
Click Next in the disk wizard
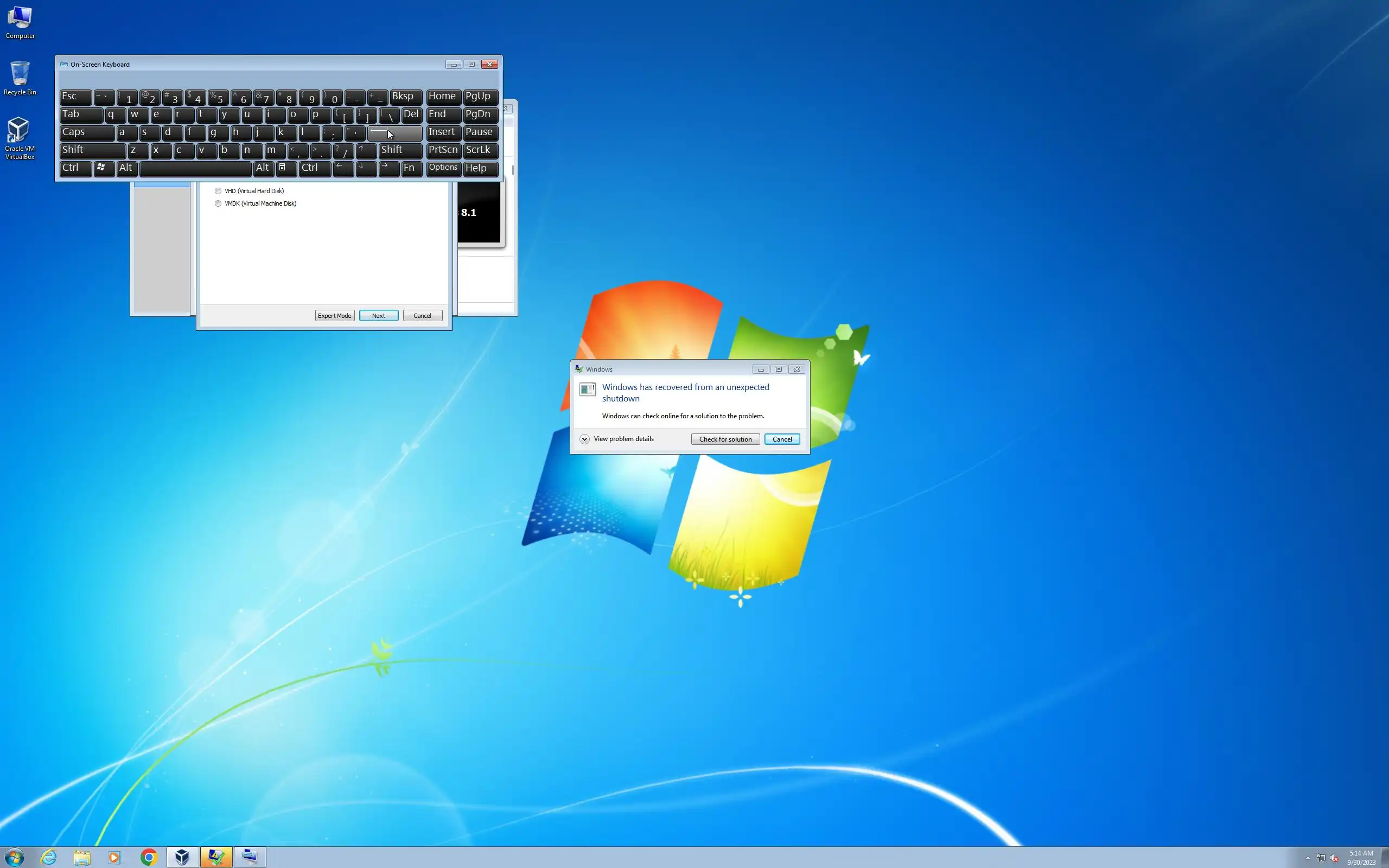click(378, 316)
